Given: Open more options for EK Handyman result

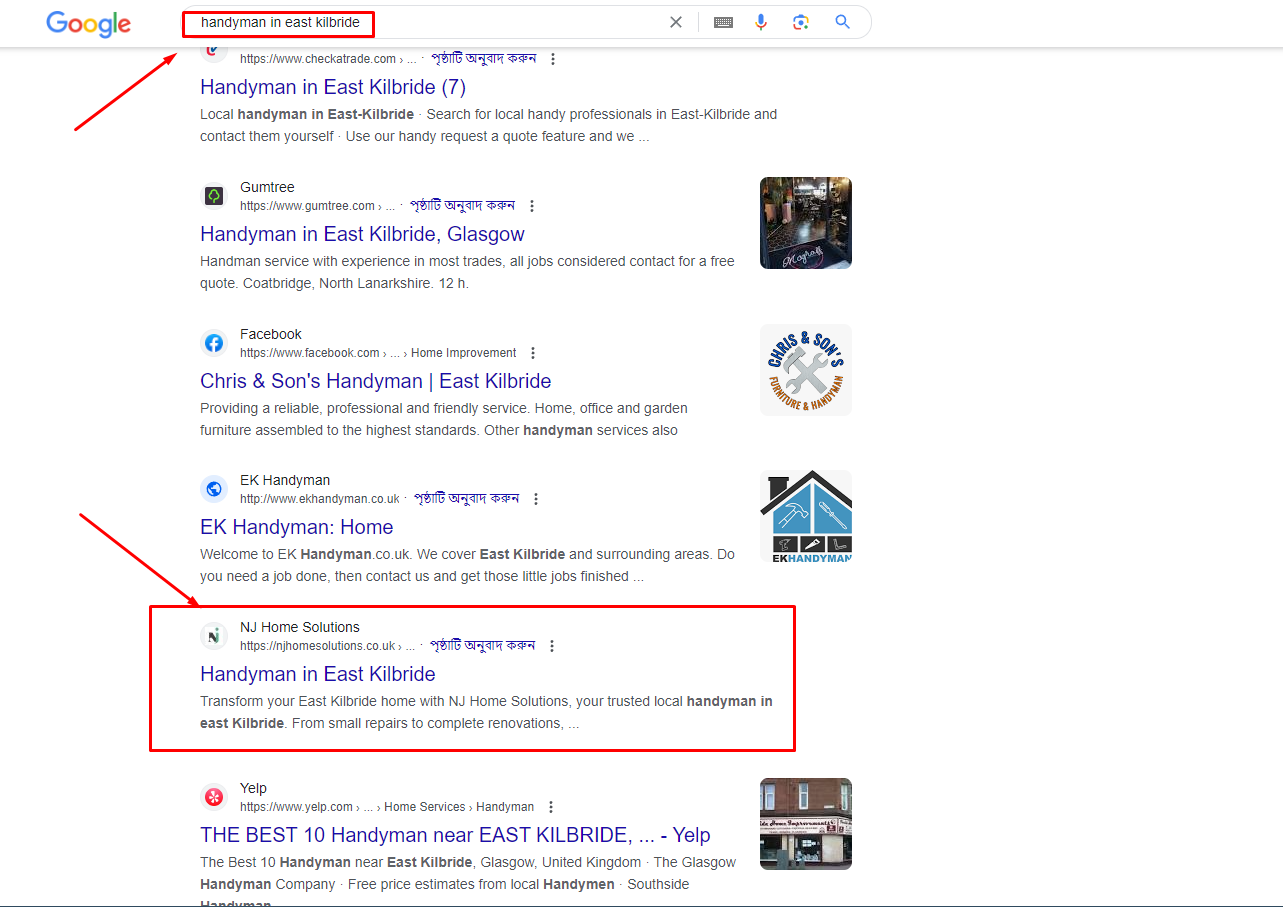Looking at the screenshot, I should [x=536, y=499].
